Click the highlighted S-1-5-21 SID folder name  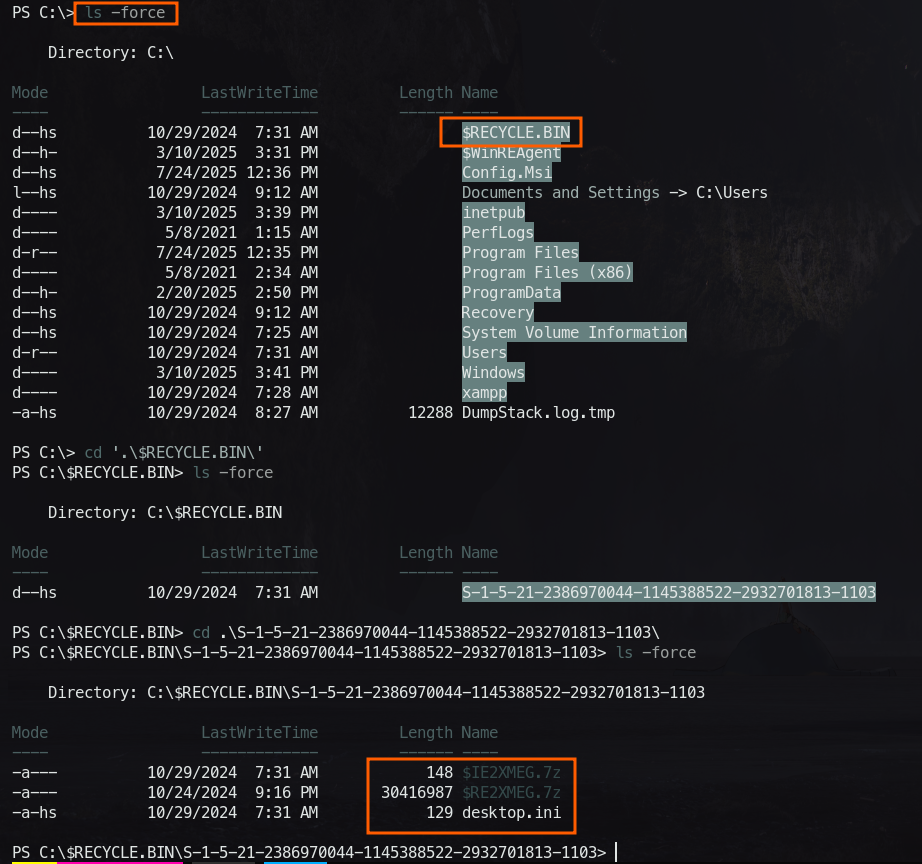point(668,592)
